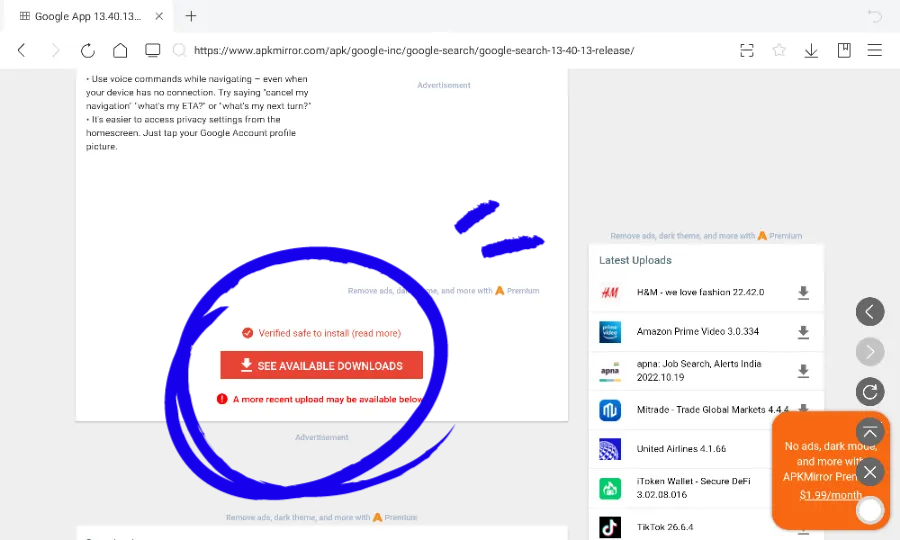Open H&M - we love fashion 22.42.0
This screenshot has height=540, width=900.
pos(700,292)
